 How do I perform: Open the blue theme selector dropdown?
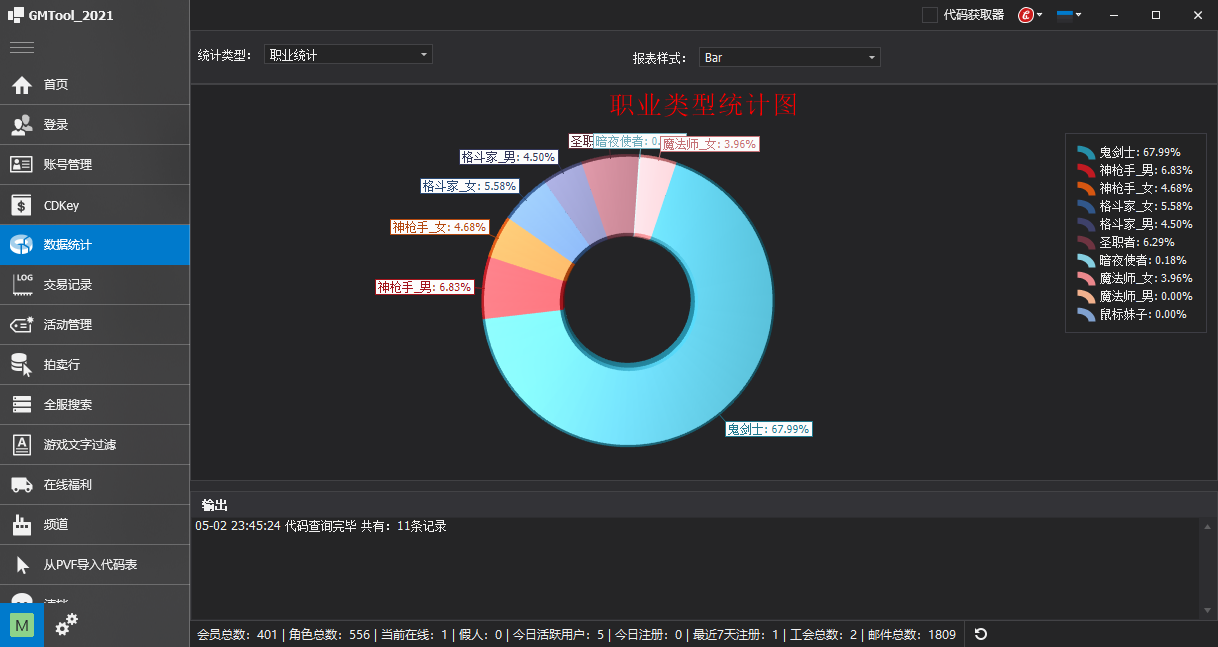pyautogui.click(x=1069, y=15)
